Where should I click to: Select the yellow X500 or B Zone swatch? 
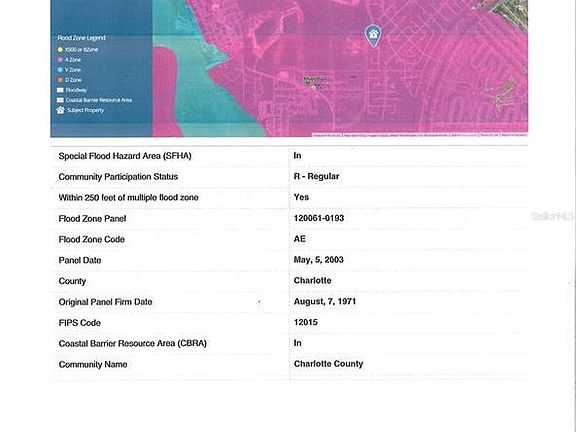point(60,50)
